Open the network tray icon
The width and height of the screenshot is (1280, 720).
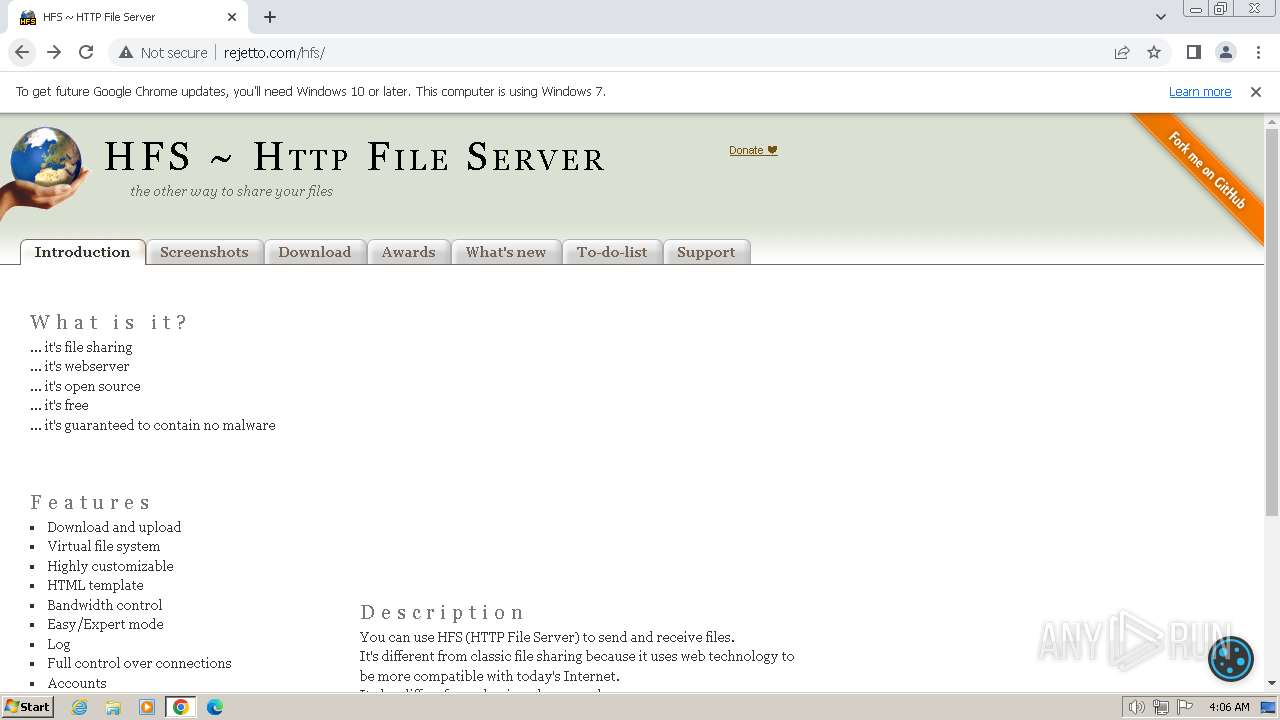[1161, 707]
